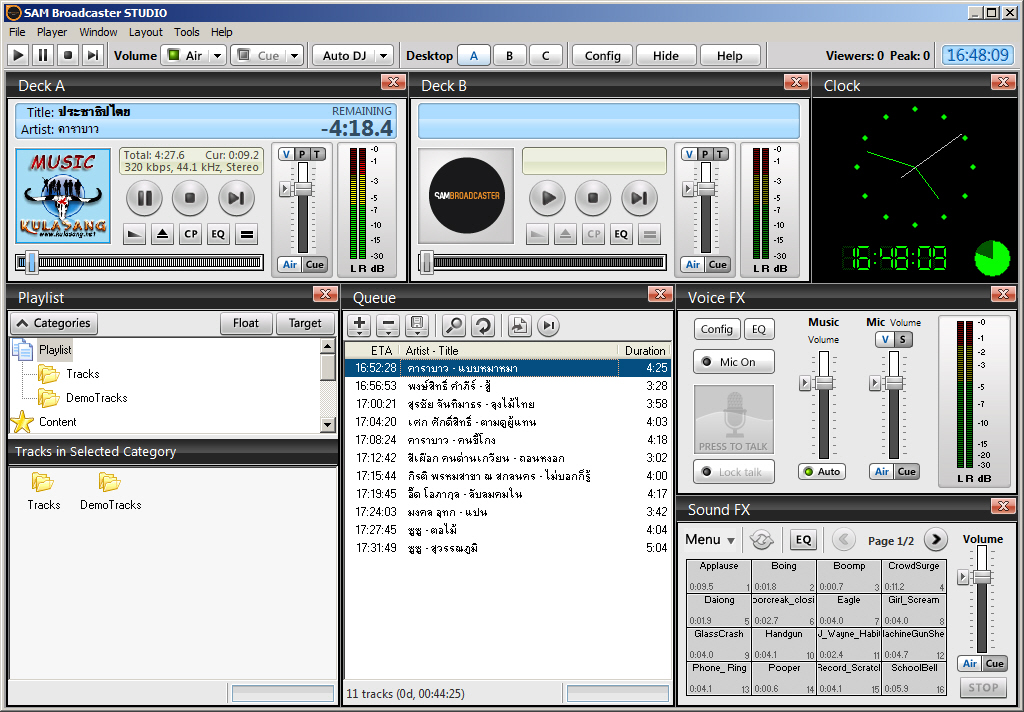Image resolution: width=1024 pixels, height=712 pixels.
Task: Toggle Air output on Deck B
Action: click(x=693, y=265)
